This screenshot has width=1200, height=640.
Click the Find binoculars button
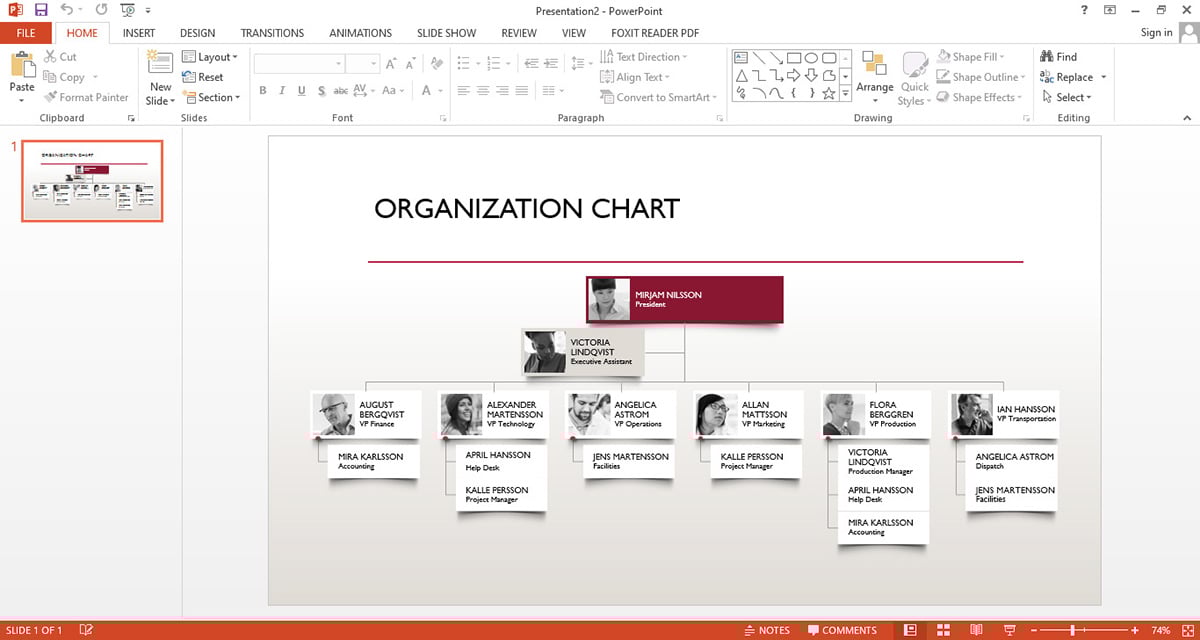tap(1059, 57)
